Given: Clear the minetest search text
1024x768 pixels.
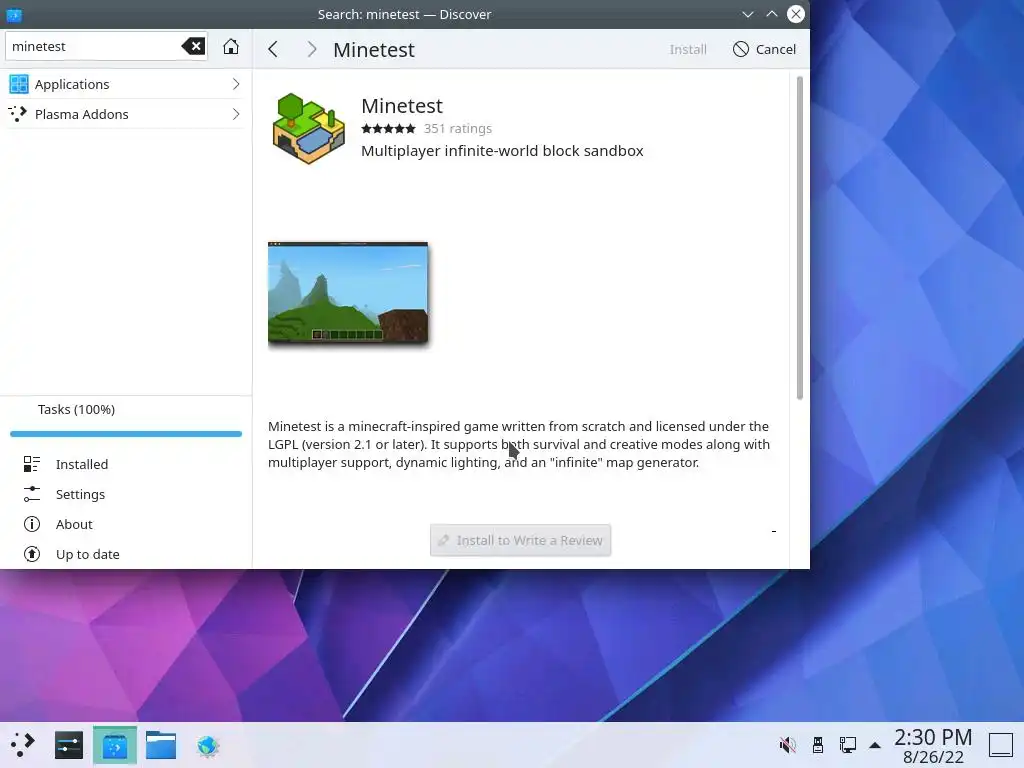Looking at the screenshot, I should click(x=193, y=46).
